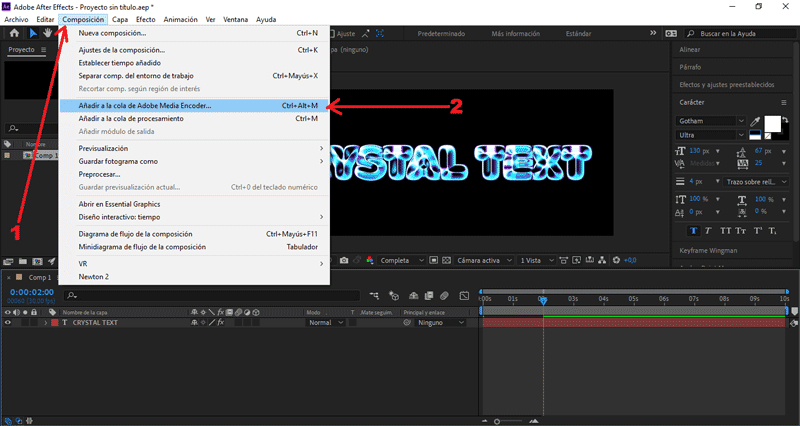Open Trazo sobre relleno stroke dropdown
Screen dimensions: 800x426
coord(756,182)
